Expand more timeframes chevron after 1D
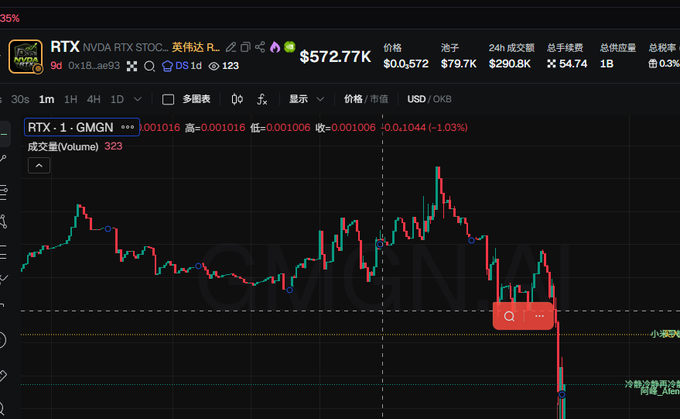 click(x=138, y=99)
